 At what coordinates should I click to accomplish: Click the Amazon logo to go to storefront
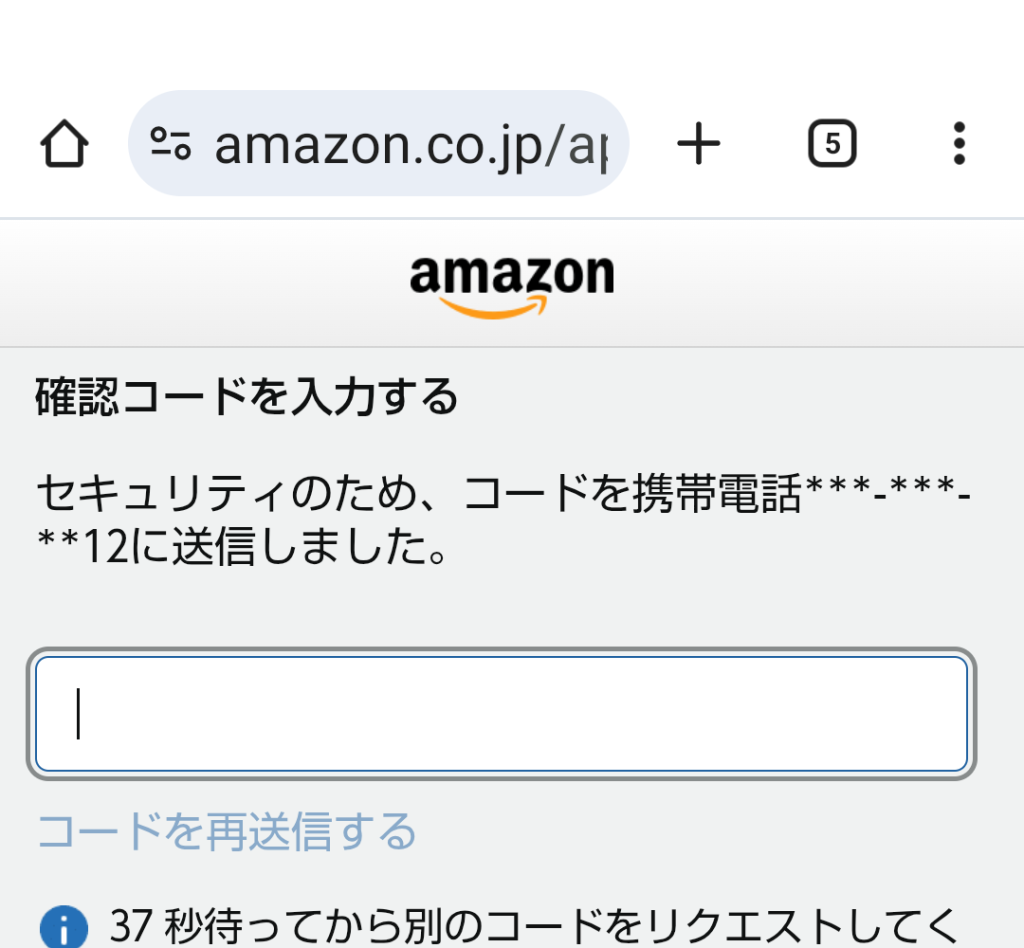[512, 280]
